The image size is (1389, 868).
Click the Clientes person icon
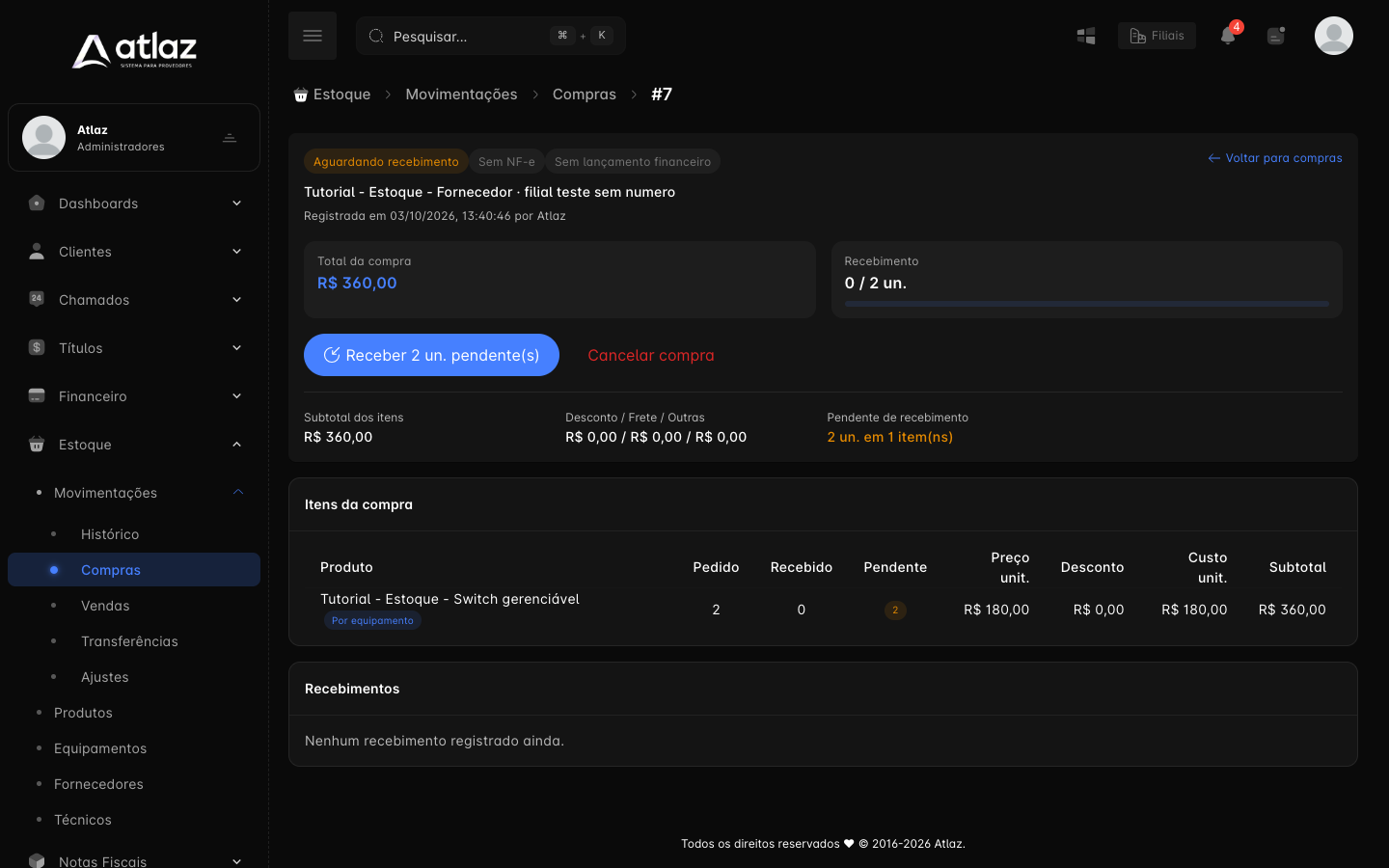pyautogui.click(x=37, y=251)
